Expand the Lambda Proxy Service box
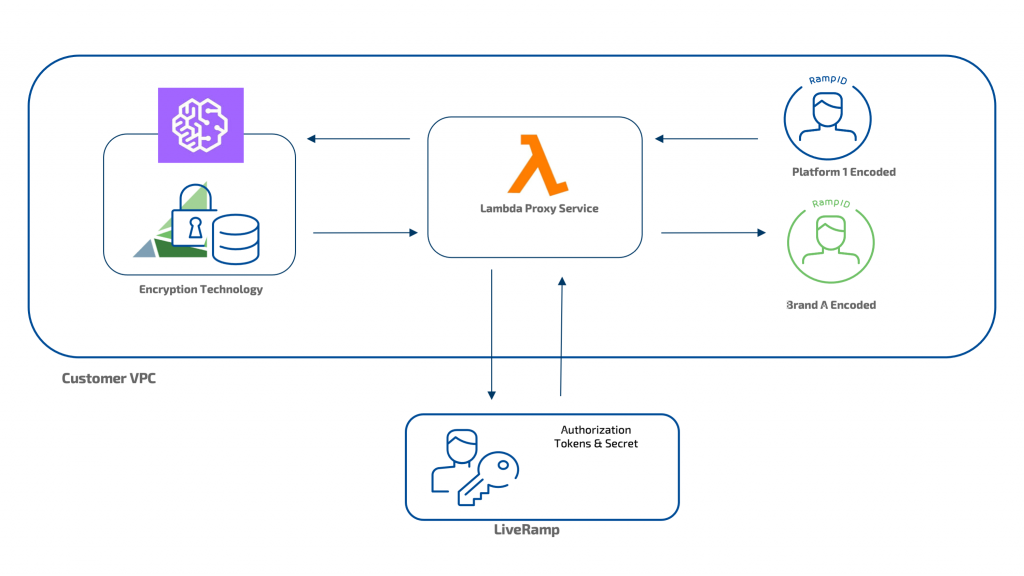Screen dimensions: 1024x576 pyautogui.click(x=534, y=188)
